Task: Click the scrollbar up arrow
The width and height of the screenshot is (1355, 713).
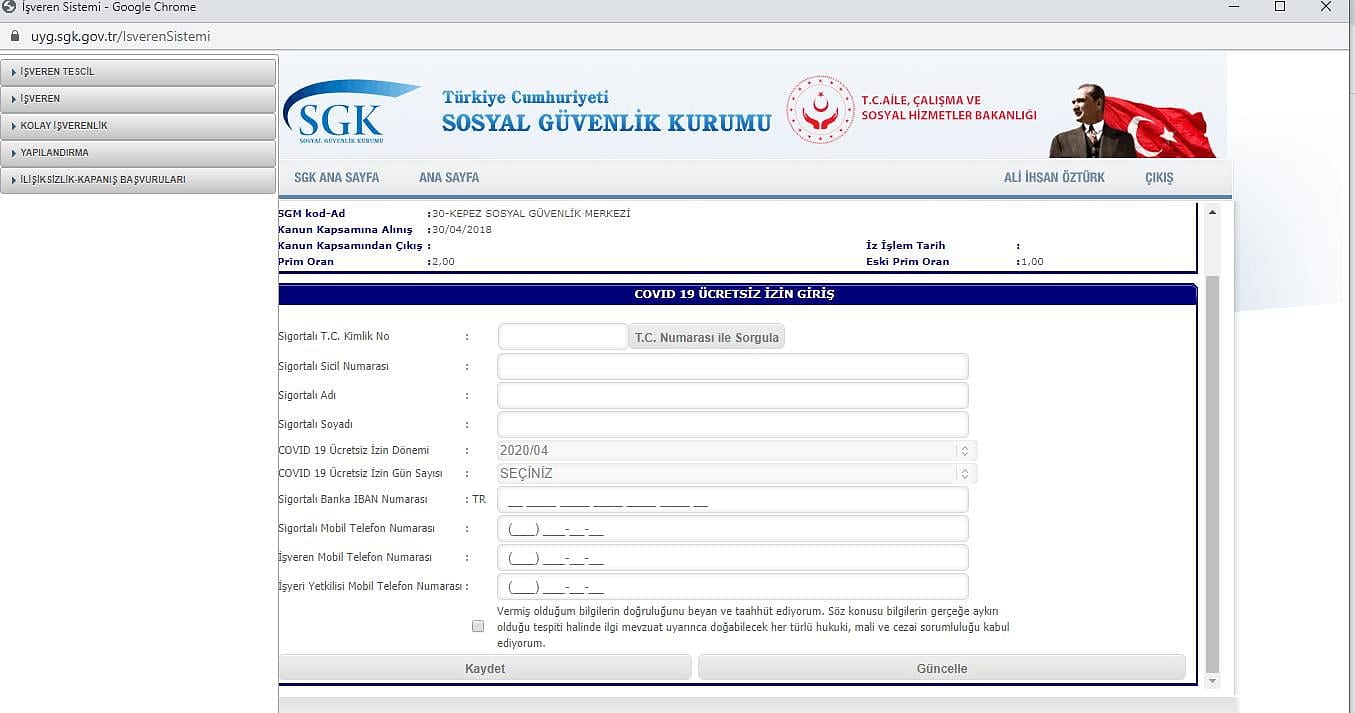Action: [1213, 212]
